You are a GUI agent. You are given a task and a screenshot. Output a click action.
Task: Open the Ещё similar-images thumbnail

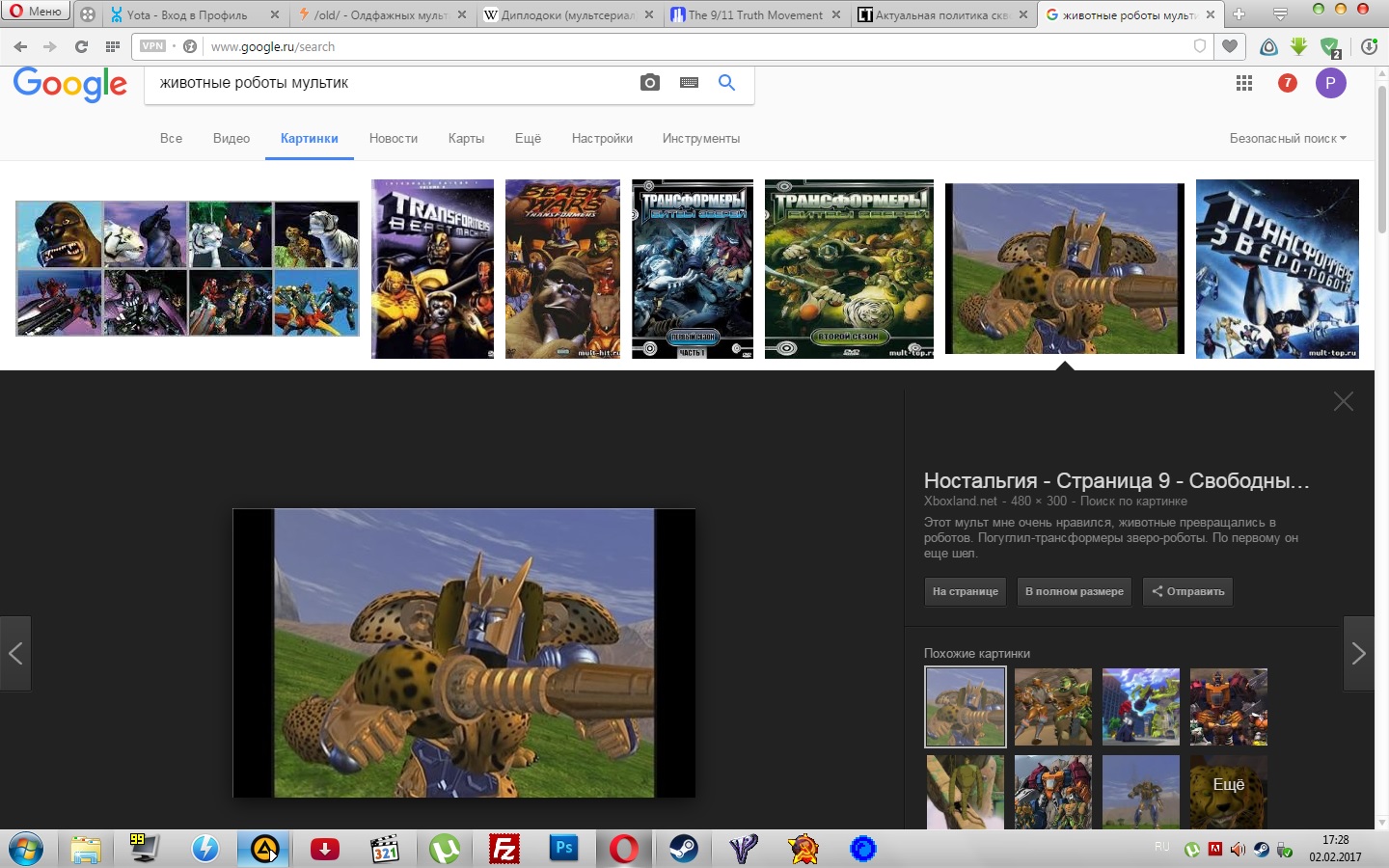1228,792
